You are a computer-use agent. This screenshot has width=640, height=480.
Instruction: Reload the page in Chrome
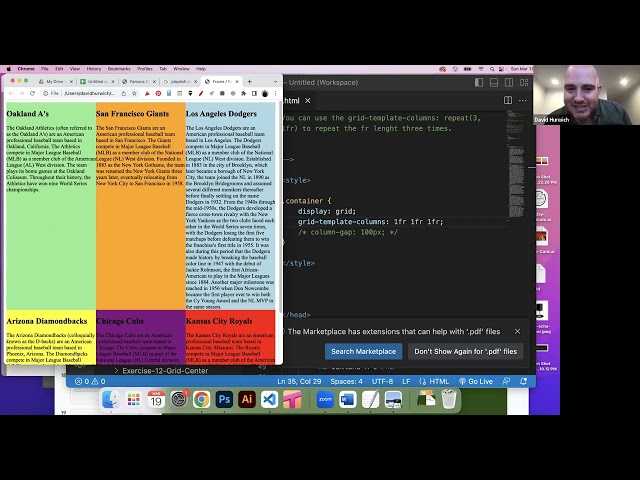[32, 93]
